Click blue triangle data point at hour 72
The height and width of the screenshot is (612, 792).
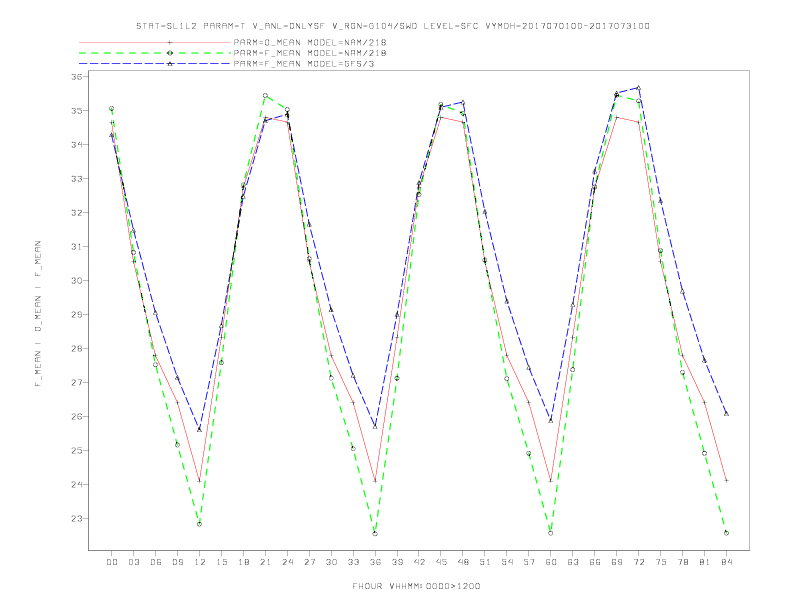point(639,88)
